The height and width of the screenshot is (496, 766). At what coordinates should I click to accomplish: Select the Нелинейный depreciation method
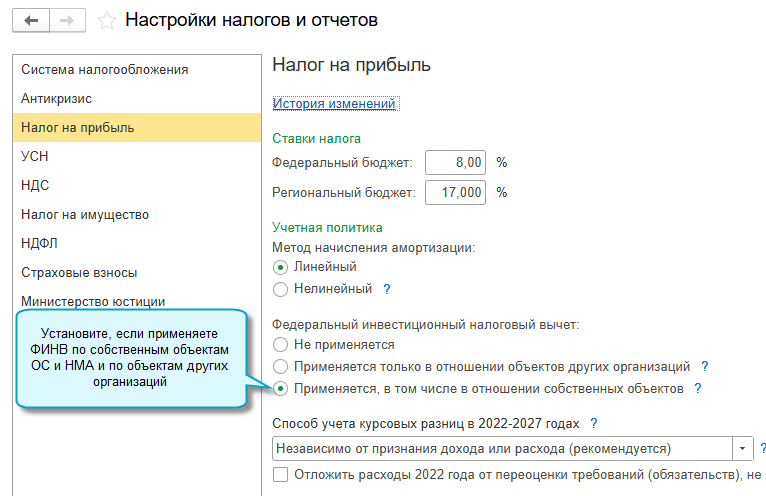tap(281, 289)
